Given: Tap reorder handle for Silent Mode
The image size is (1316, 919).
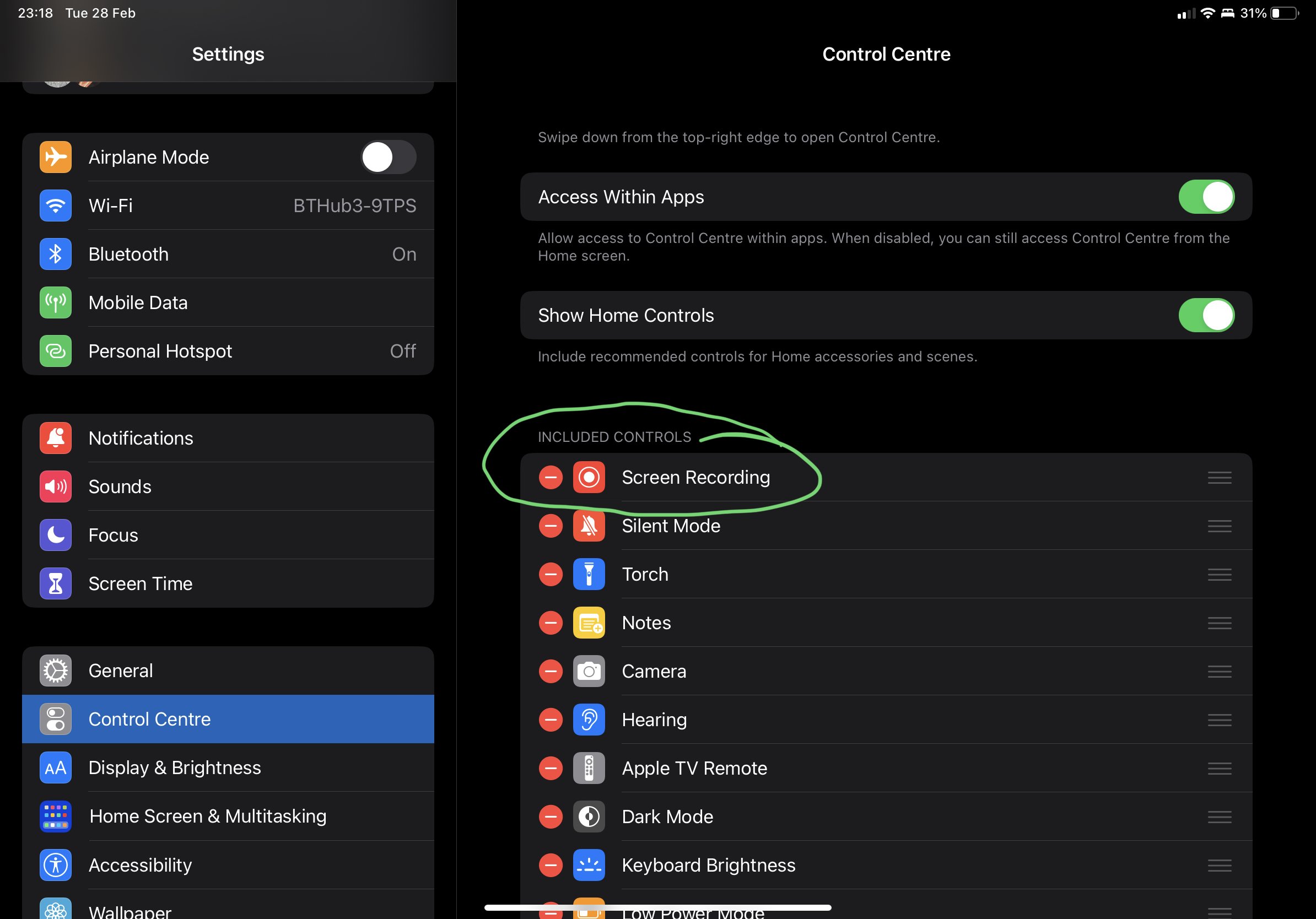Looking at the screenshot, I should [x=1219, y=526].
